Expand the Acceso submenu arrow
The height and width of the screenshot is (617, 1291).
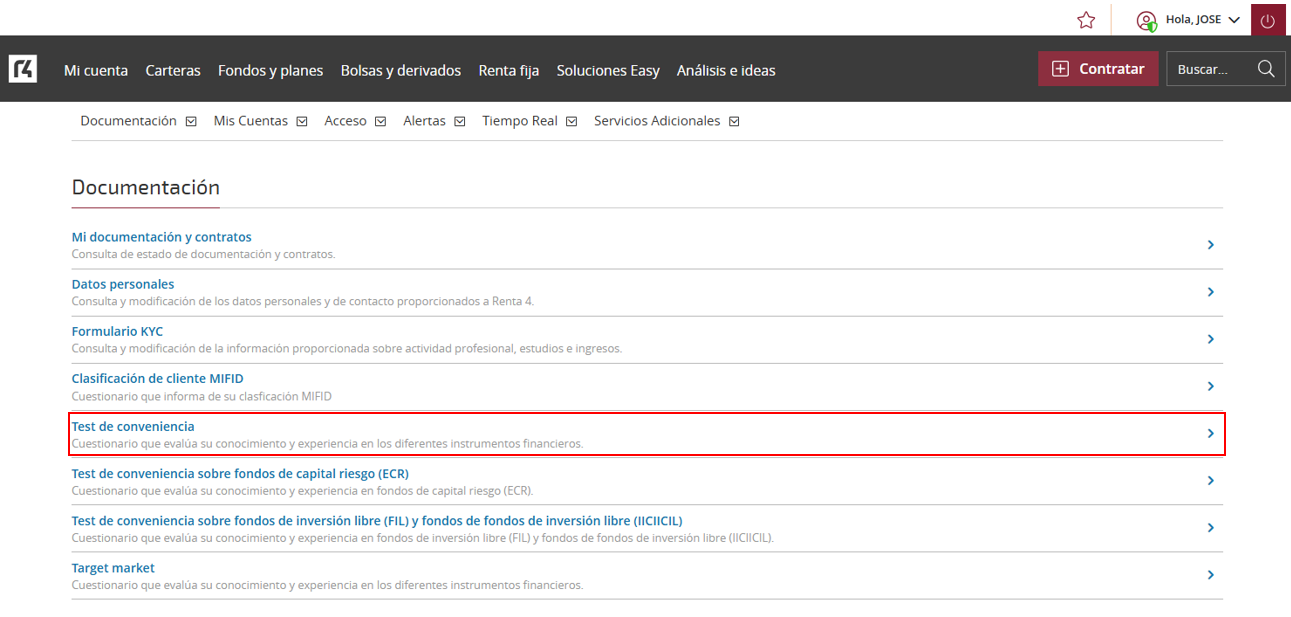381,121
